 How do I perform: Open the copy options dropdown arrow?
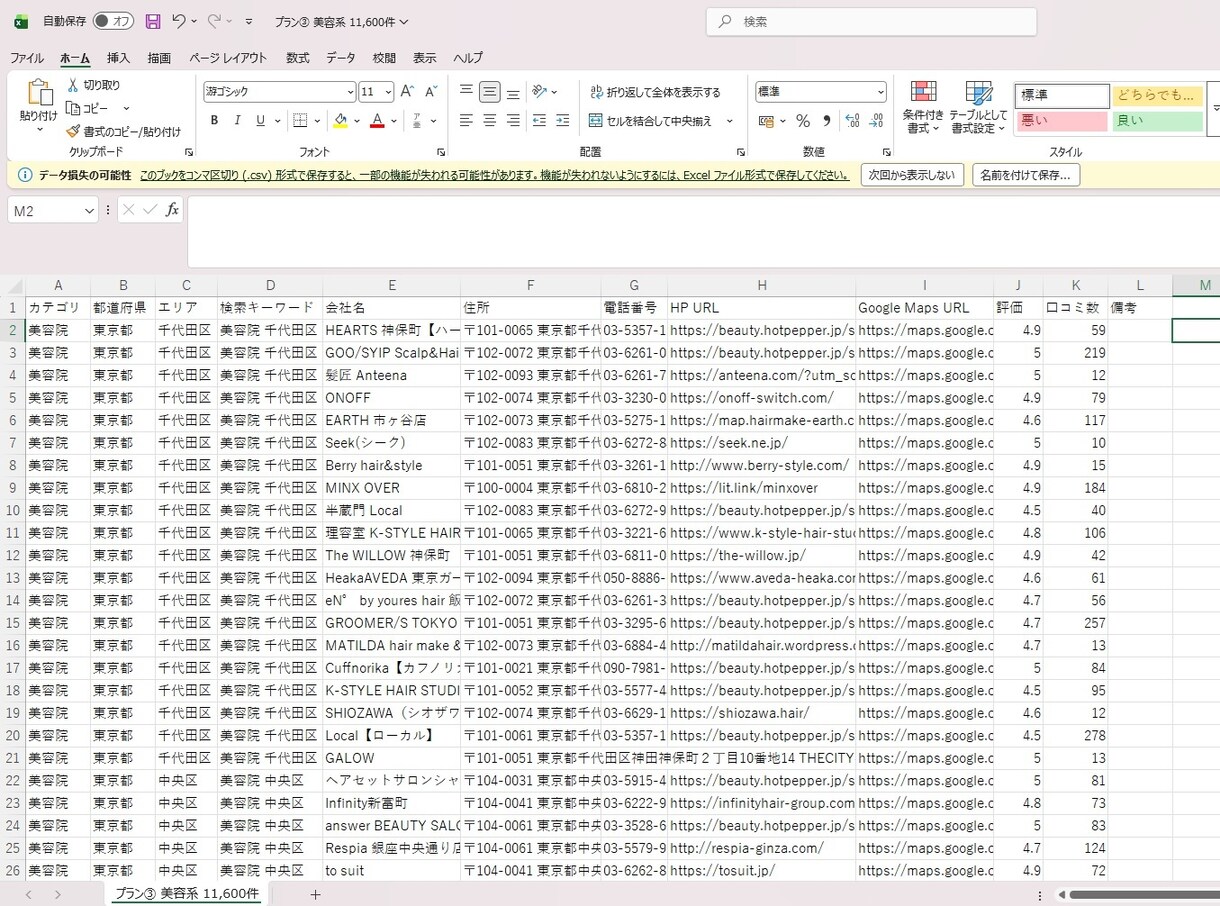click(126, 108)
